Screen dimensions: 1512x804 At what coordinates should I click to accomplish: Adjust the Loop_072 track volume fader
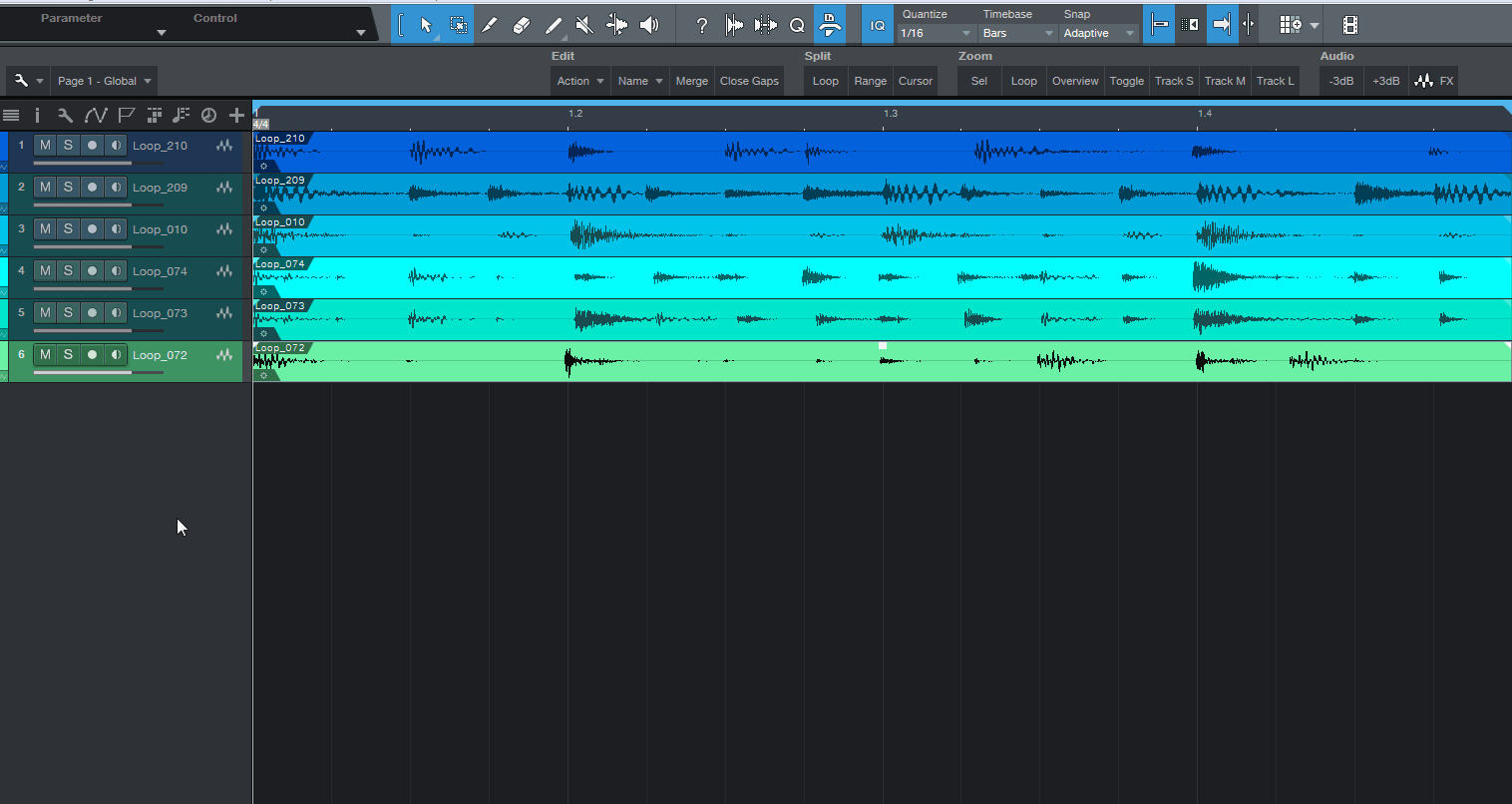tap(98, 372)
